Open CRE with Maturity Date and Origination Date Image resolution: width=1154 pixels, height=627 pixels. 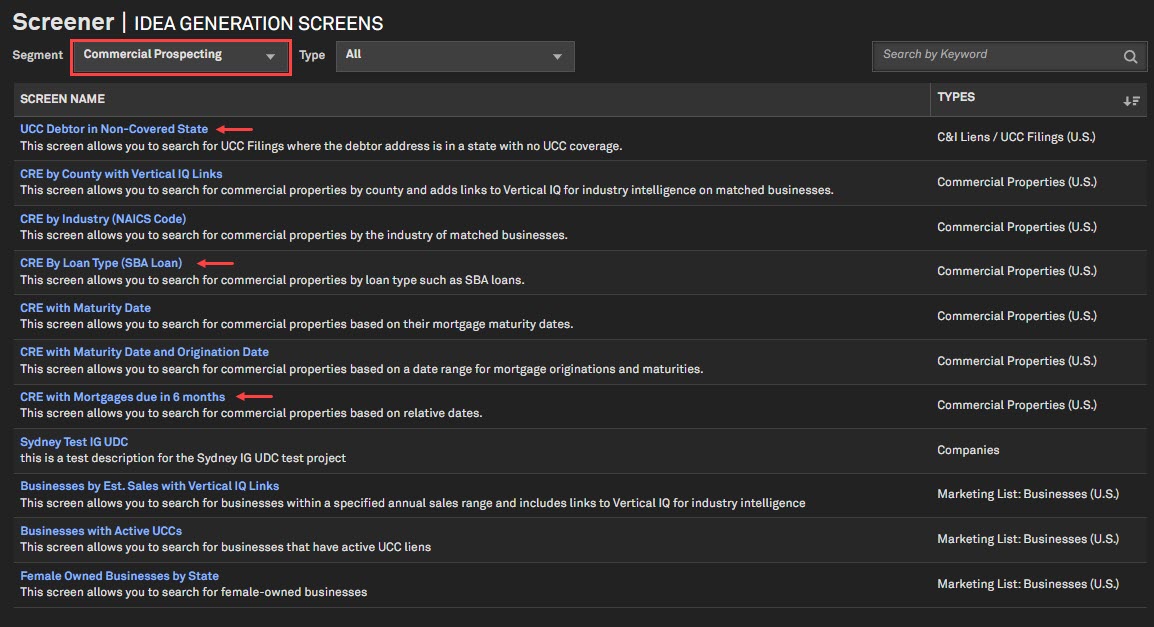144,352
